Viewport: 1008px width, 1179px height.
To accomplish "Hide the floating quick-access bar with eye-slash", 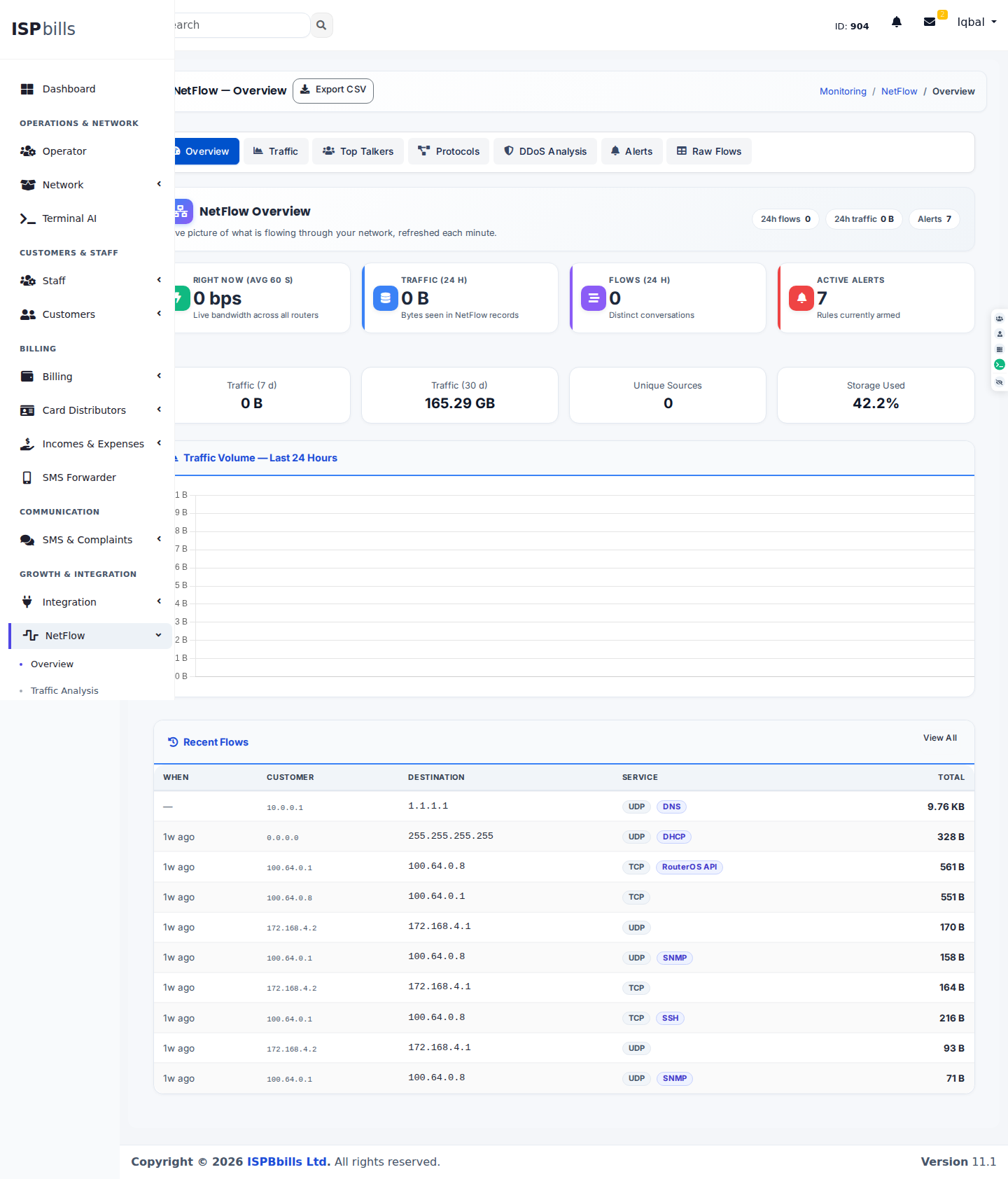I will coord(1000,382).
